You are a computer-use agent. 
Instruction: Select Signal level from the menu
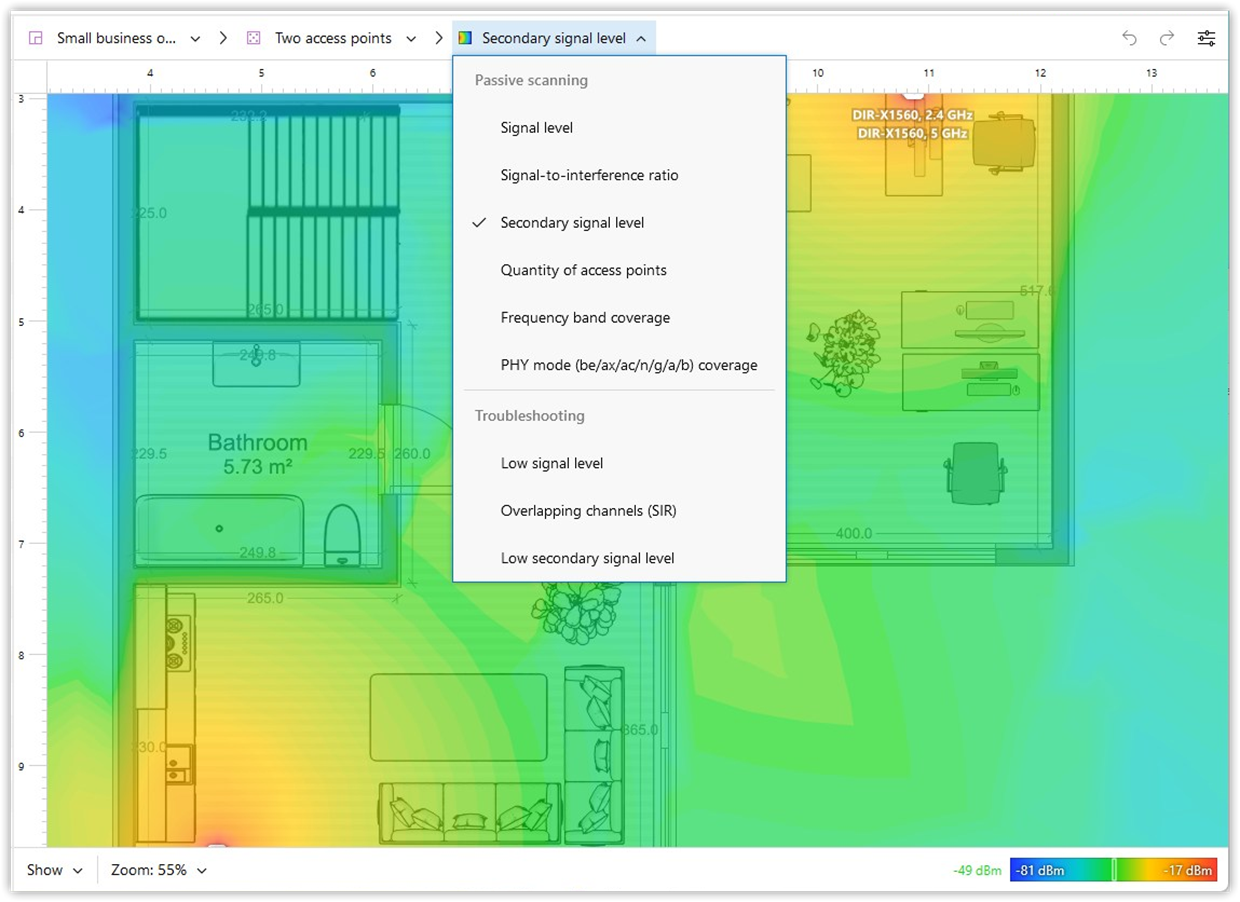pos(536,127)
